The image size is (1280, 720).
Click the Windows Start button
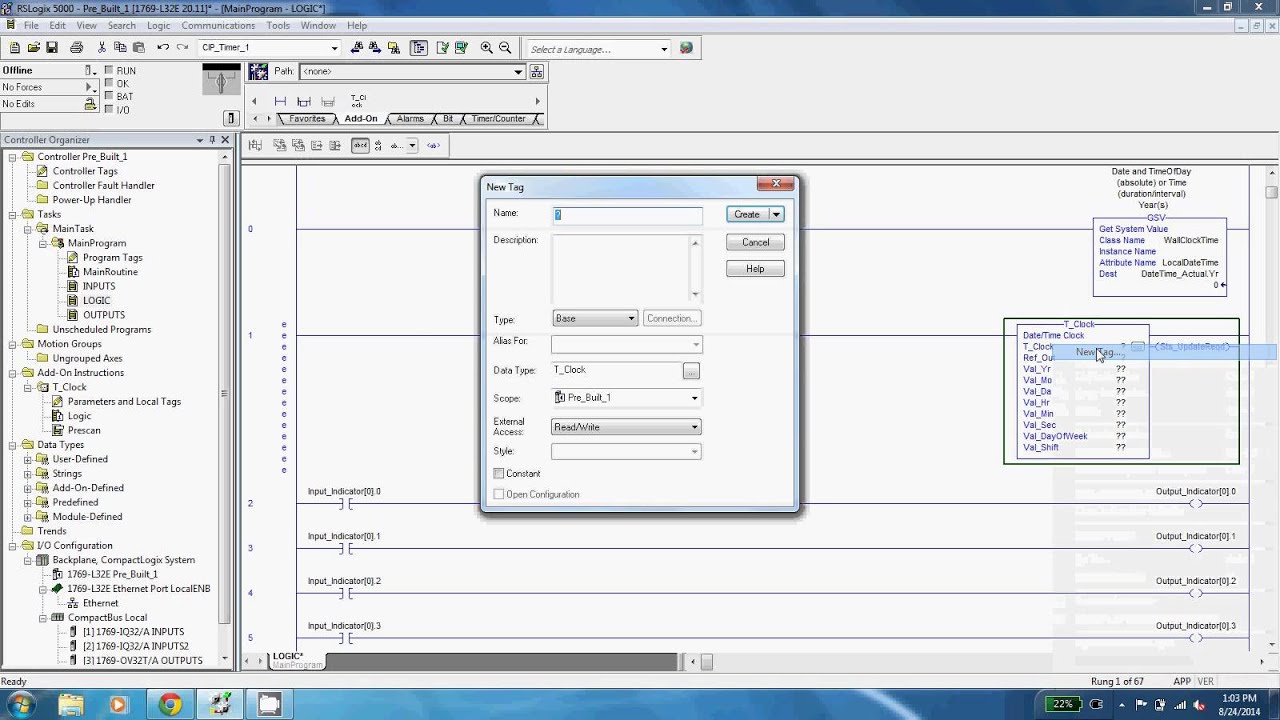pyautogui.click(x=20, y=704)
